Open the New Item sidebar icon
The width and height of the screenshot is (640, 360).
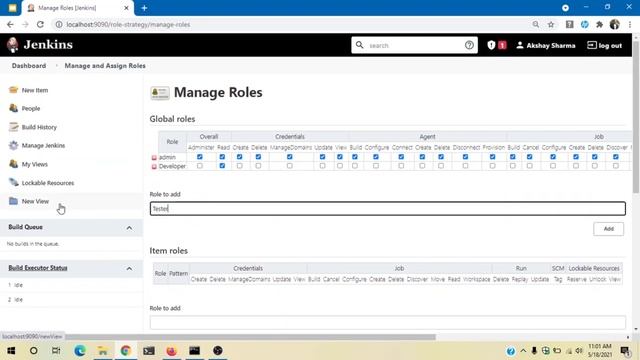(x=13, y=90)
